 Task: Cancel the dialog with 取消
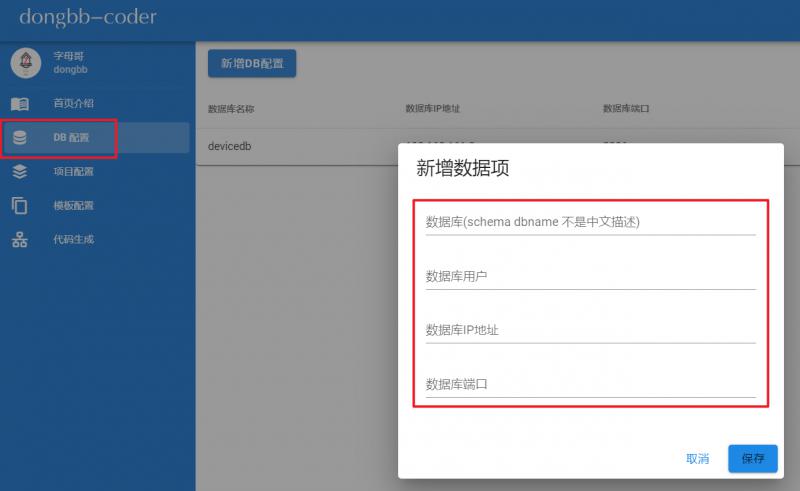[697, 458]
